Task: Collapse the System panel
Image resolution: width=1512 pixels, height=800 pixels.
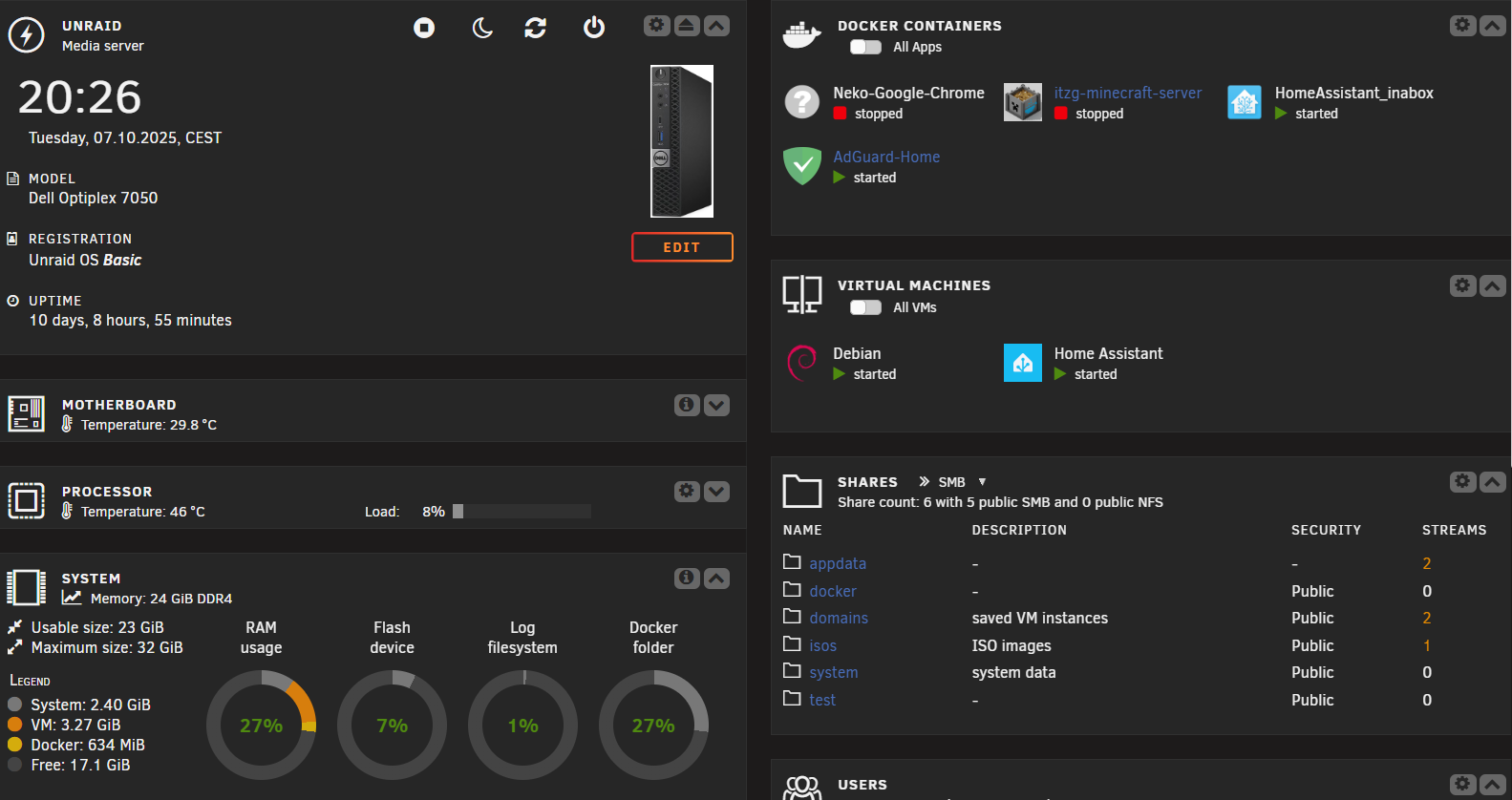Action: coord(716,578)
